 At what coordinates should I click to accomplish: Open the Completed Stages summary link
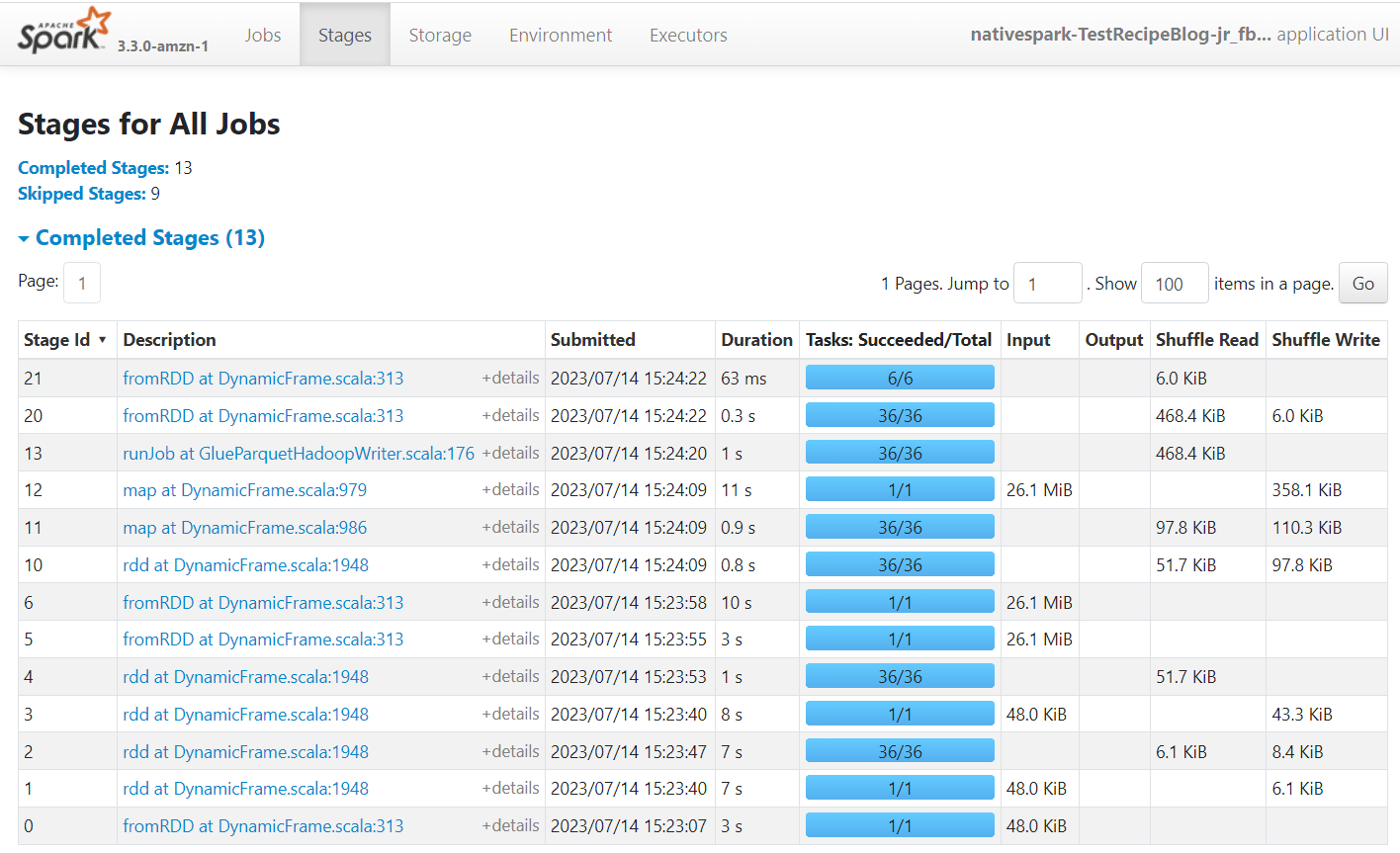(x=93, y=168)
